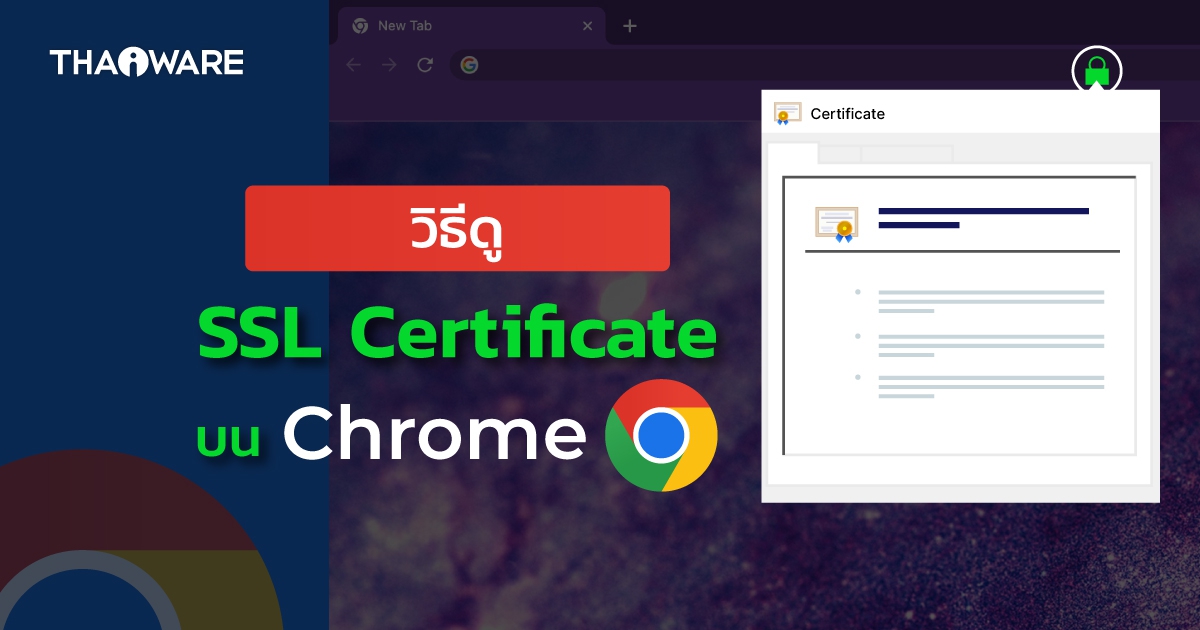This screenshot has width=1200, height=630.
Task: Click the certificate ribbon icon in the dialog header
Action: click(788, 113)
